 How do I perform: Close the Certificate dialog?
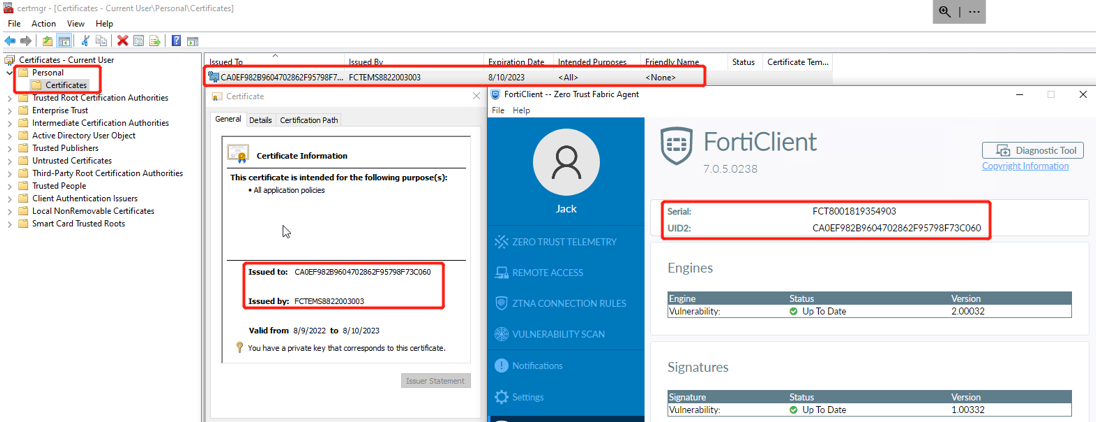(x=475, y=96)
